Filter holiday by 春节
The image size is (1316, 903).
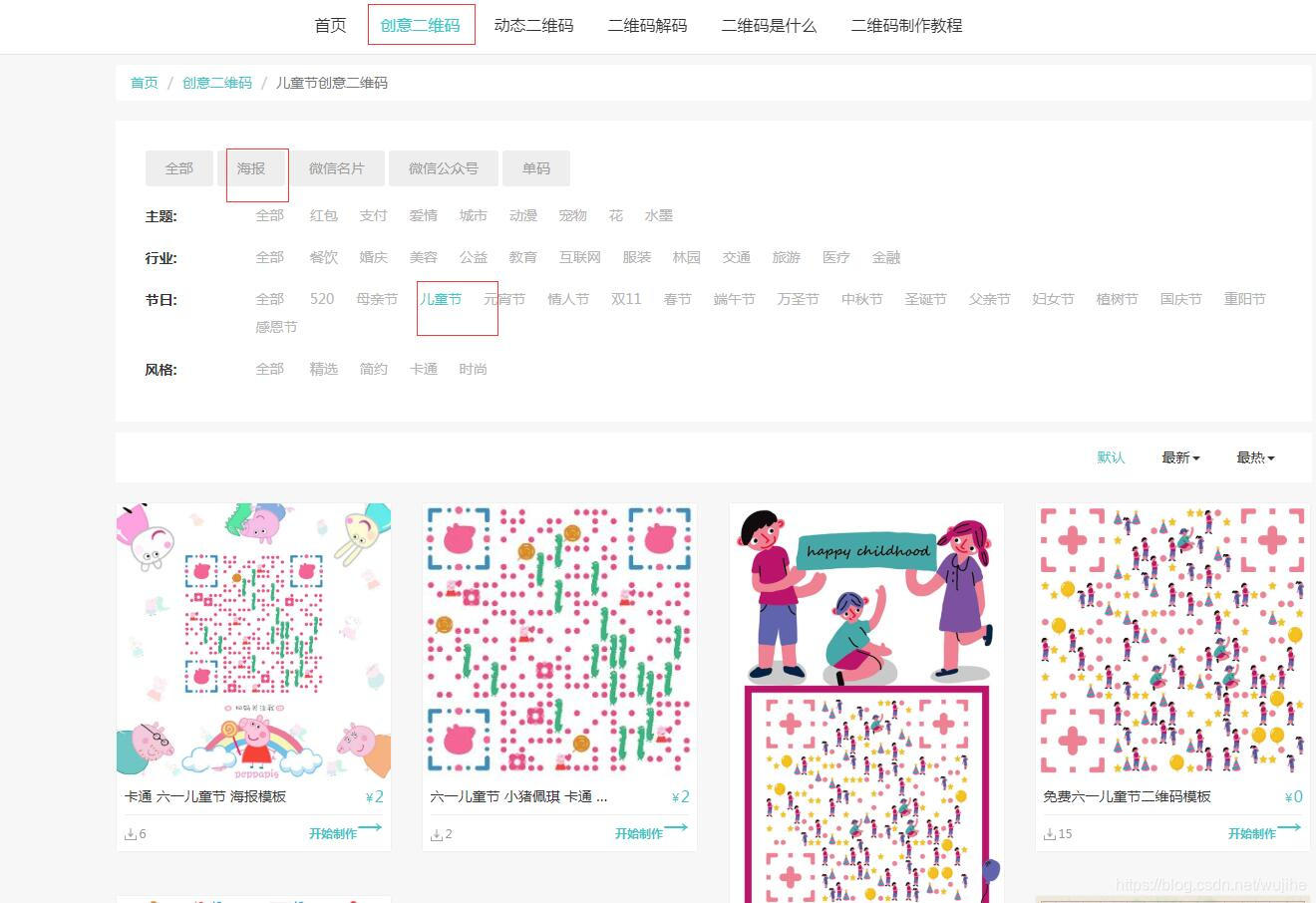click(678, 299)
